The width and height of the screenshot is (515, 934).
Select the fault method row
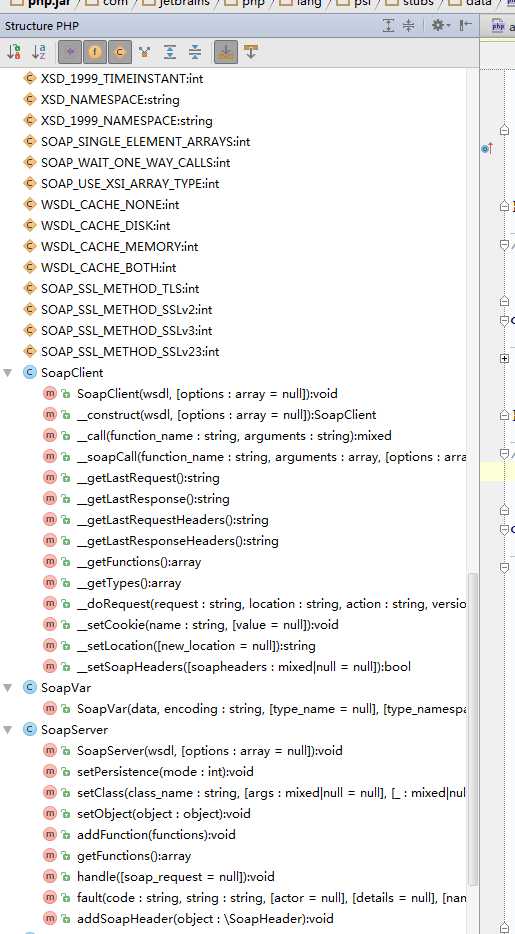[x=271, y=898]
